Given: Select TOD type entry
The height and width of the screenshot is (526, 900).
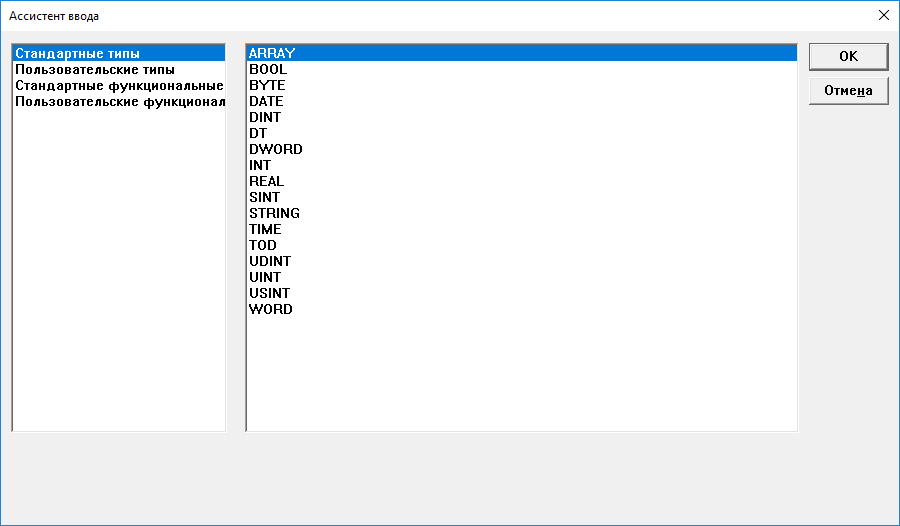Looking at the screenshot, I should click(x=263, y=245).
